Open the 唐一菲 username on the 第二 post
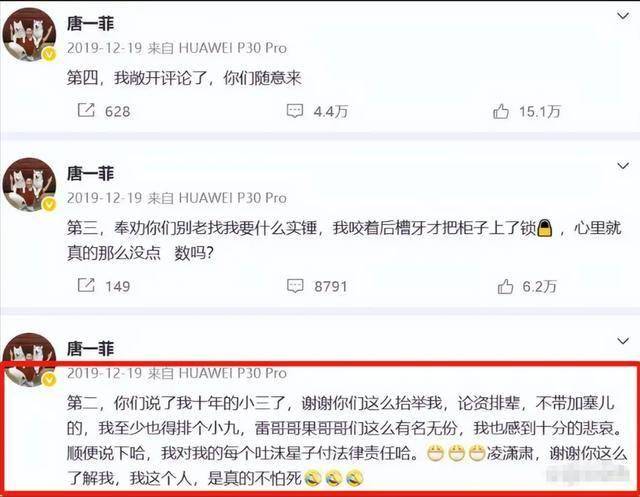 (91, 348)
